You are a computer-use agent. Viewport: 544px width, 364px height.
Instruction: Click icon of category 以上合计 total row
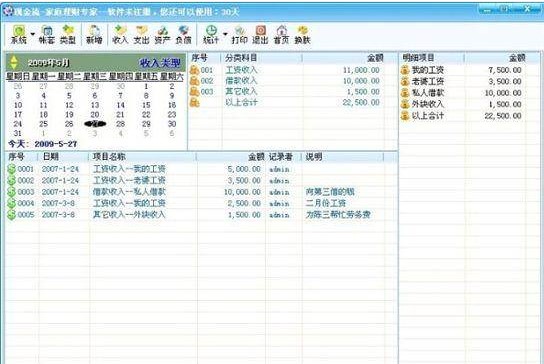click(194, 102)
